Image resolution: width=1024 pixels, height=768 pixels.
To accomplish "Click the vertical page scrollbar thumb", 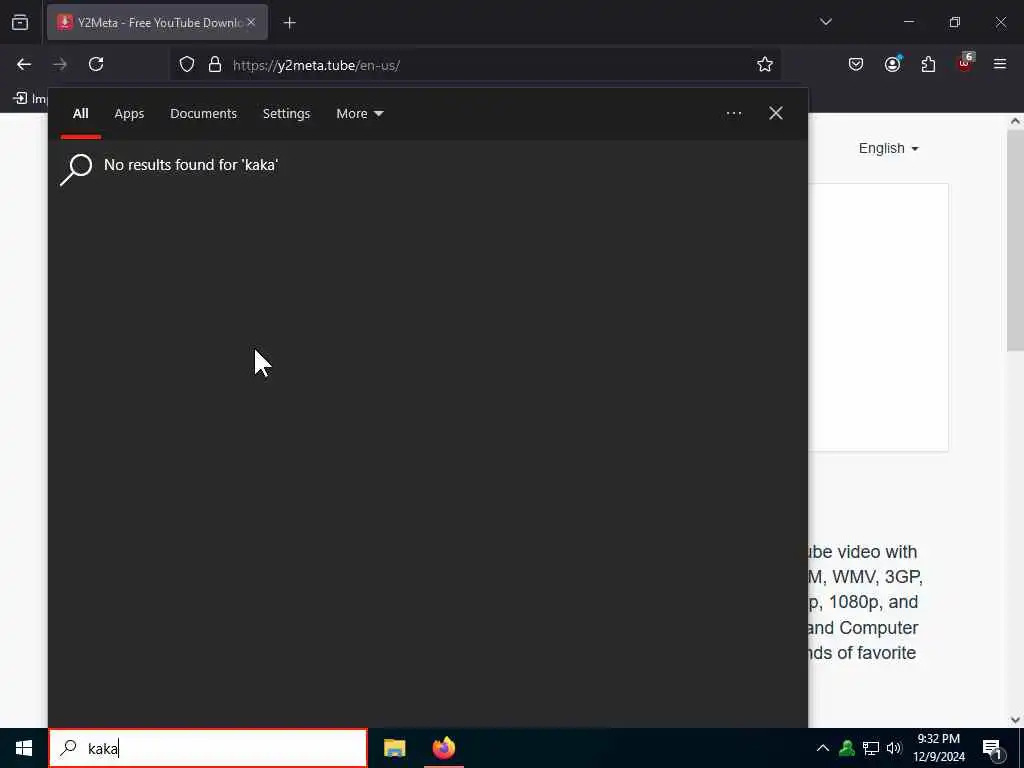I will pos(1015,240).
